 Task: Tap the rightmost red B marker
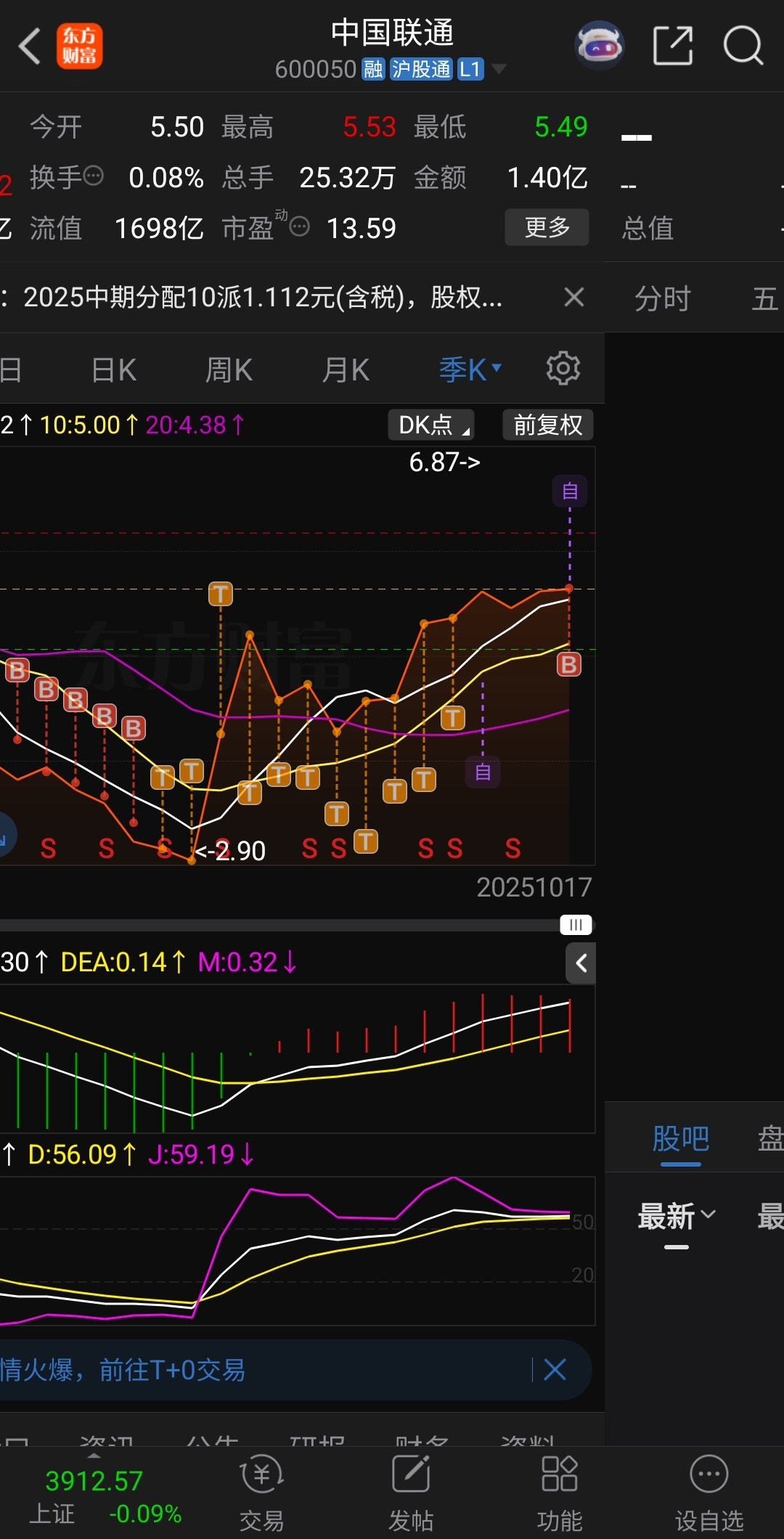point(569,664)
